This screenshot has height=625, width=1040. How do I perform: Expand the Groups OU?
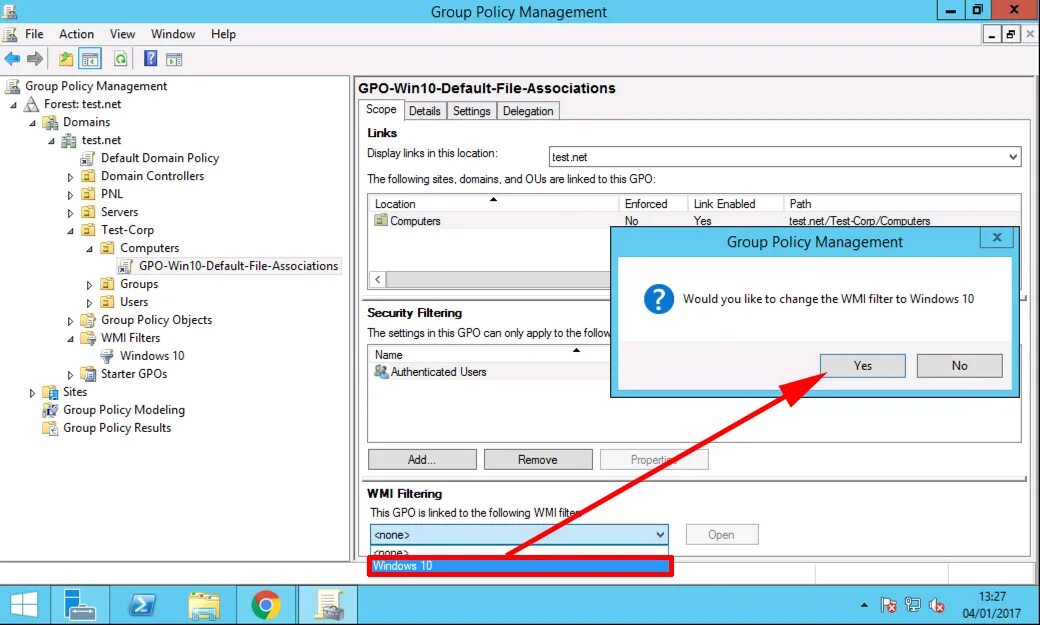tap(90, 285)
